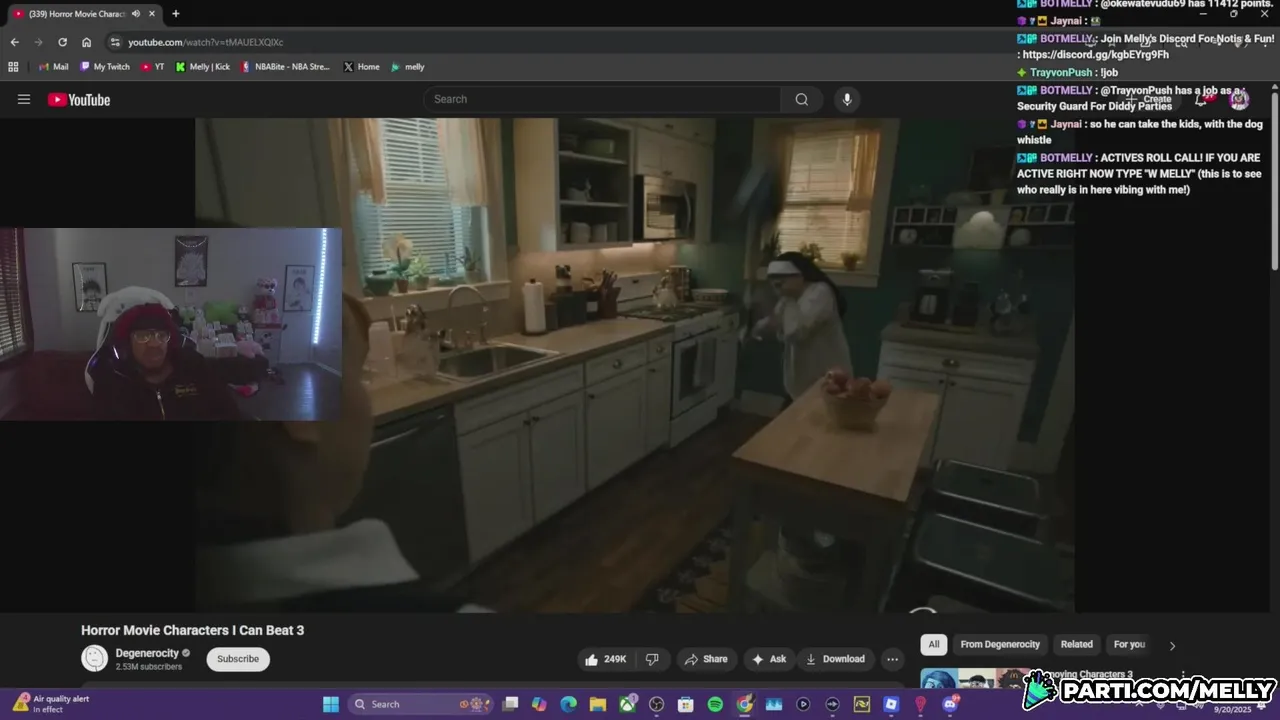Open the YouTube hamburger guide menu
The width and height of the screenshot is (1280, 720).
[24, 99]
